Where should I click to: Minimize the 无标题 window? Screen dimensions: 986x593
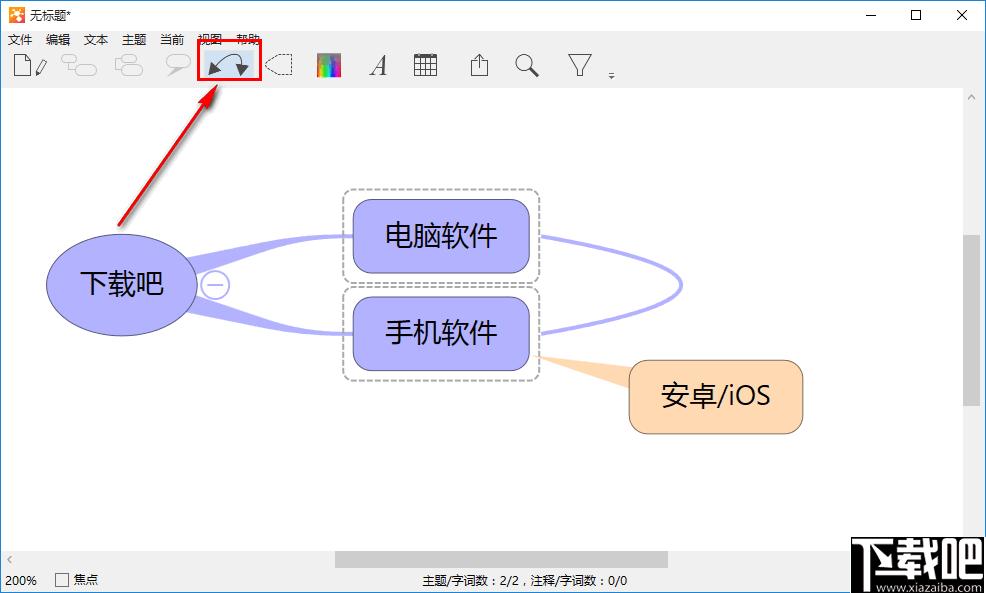[871, 15]
